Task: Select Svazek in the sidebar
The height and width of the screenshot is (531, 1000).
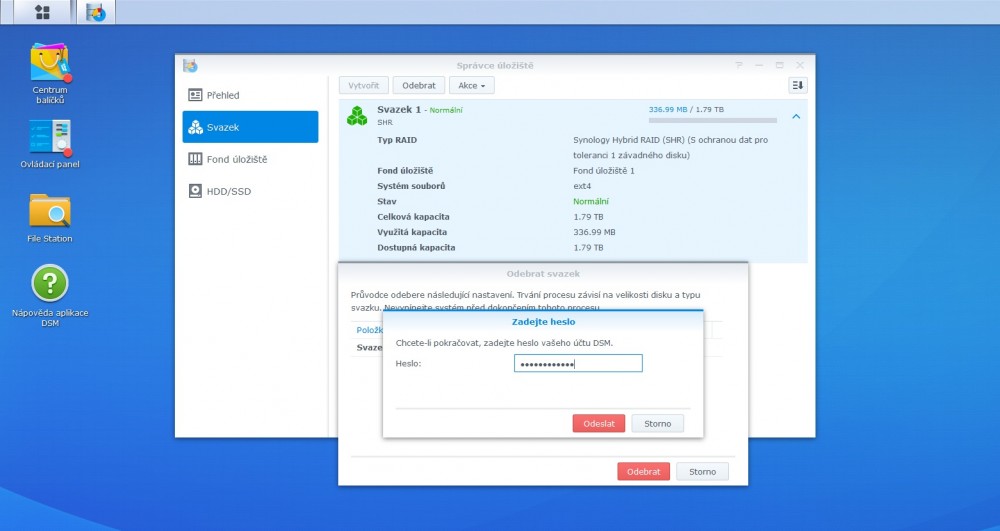Action: (250, 127)
